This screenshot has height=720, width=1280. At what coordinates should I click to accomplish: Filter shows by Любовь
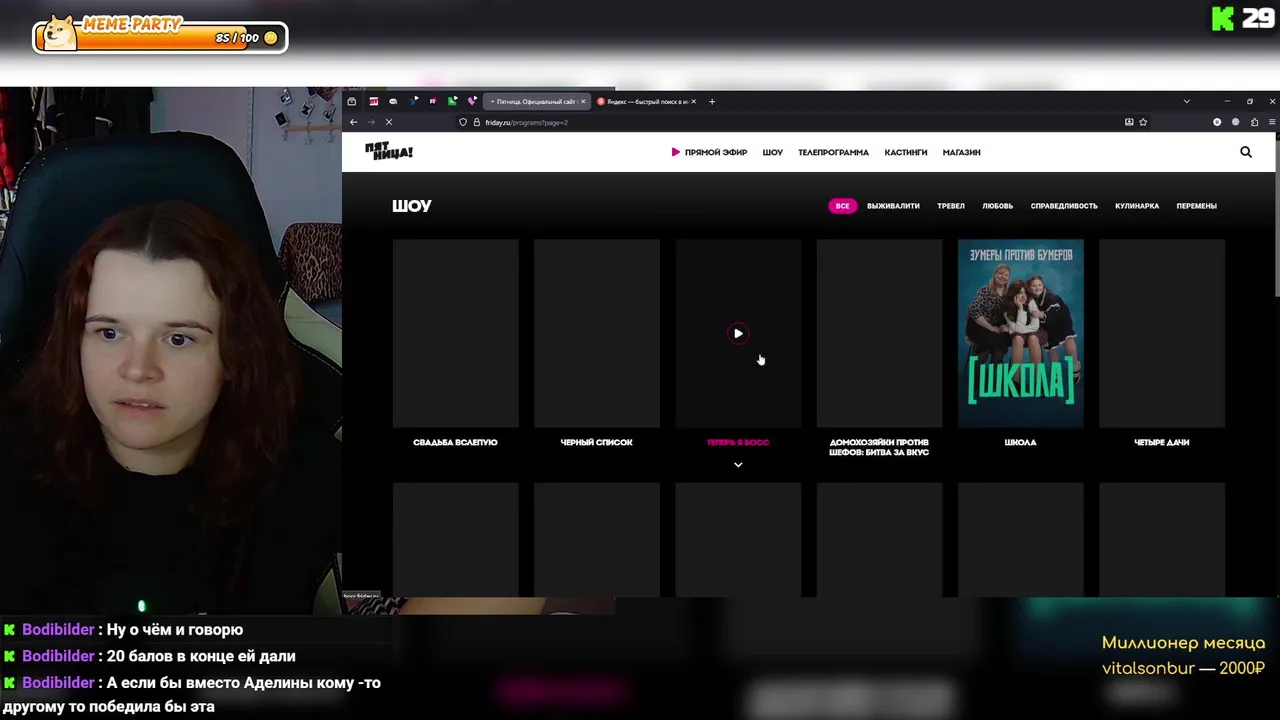[x=997, y=206]
